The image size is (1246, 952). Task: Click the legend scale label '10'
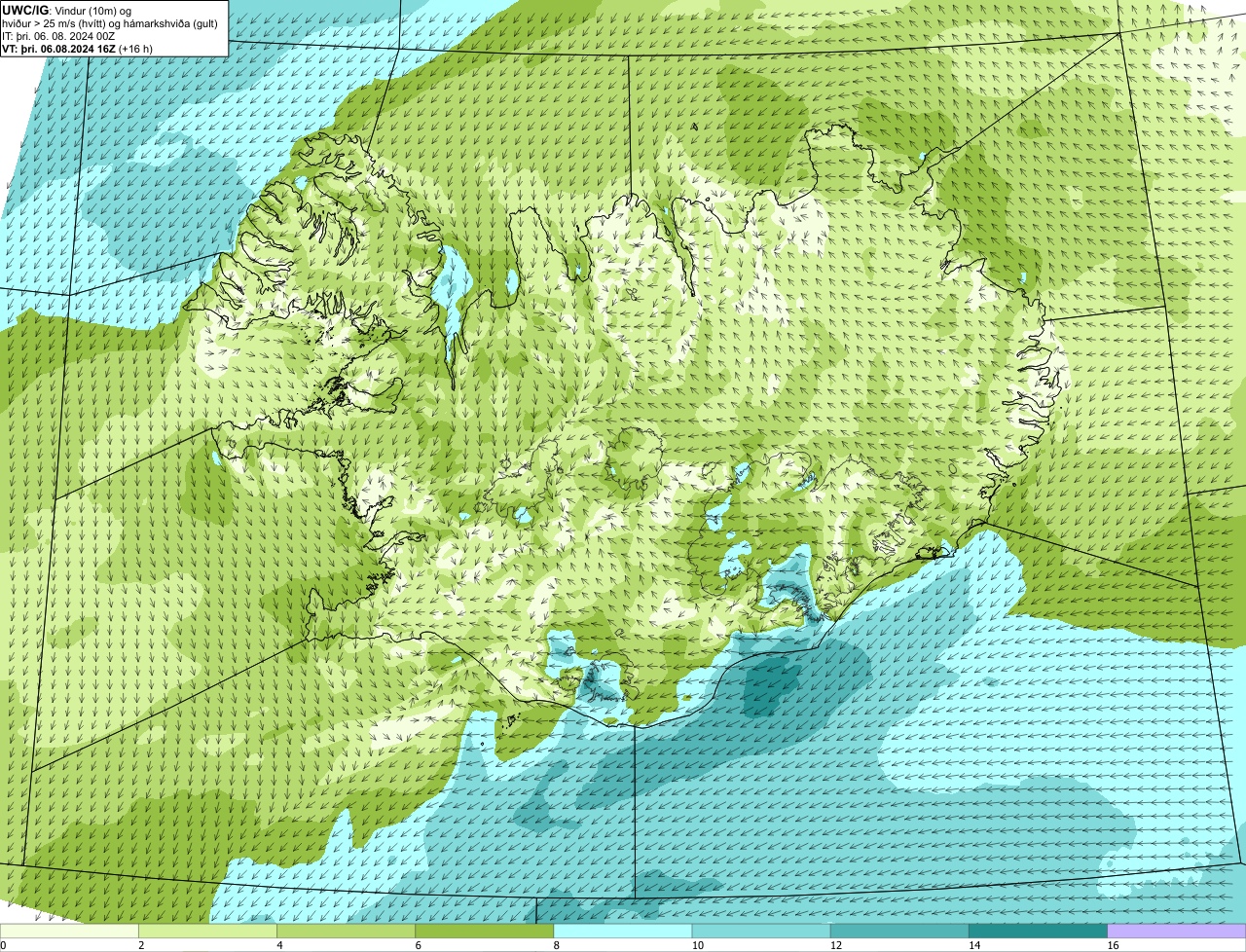point(697,945)
